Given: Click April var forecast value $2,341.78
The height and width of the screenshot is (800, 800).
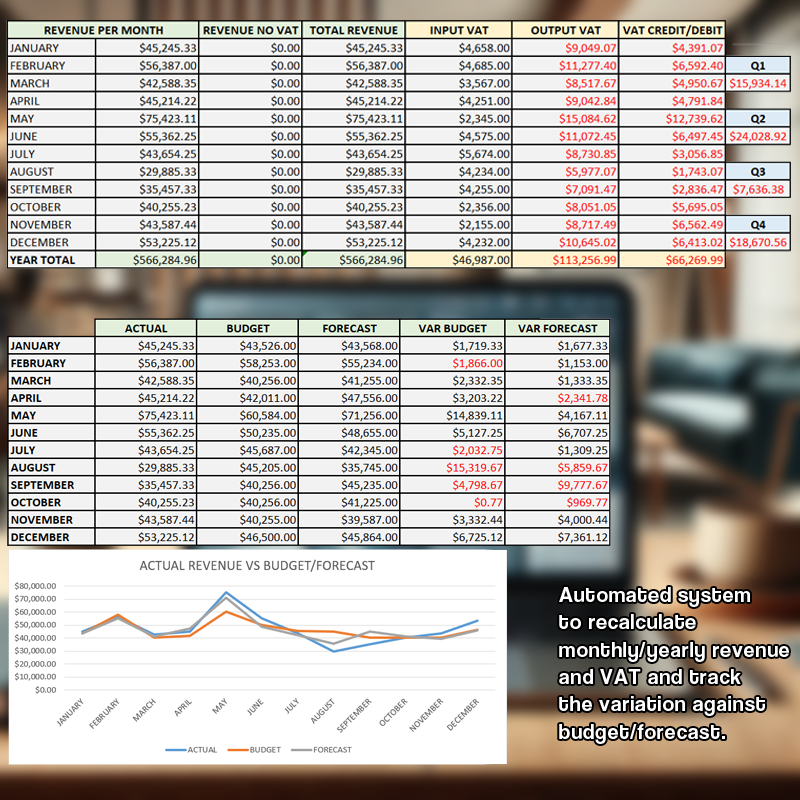Looking at the screenshot, I should [x=557, y=398].
